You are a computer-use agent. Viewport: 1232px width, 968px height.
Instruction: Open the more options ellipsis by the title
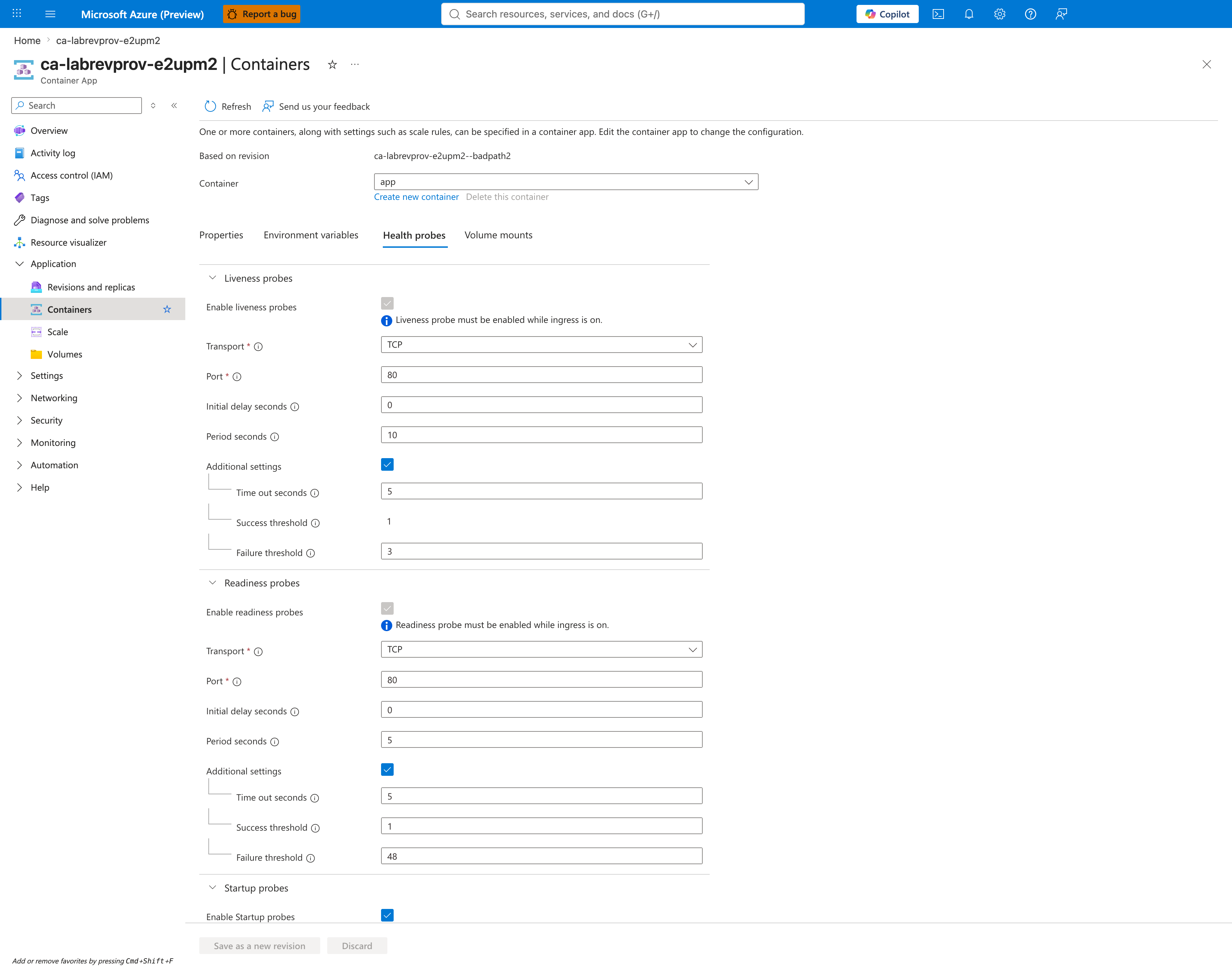pyautogui.click(x=355, y=65)
